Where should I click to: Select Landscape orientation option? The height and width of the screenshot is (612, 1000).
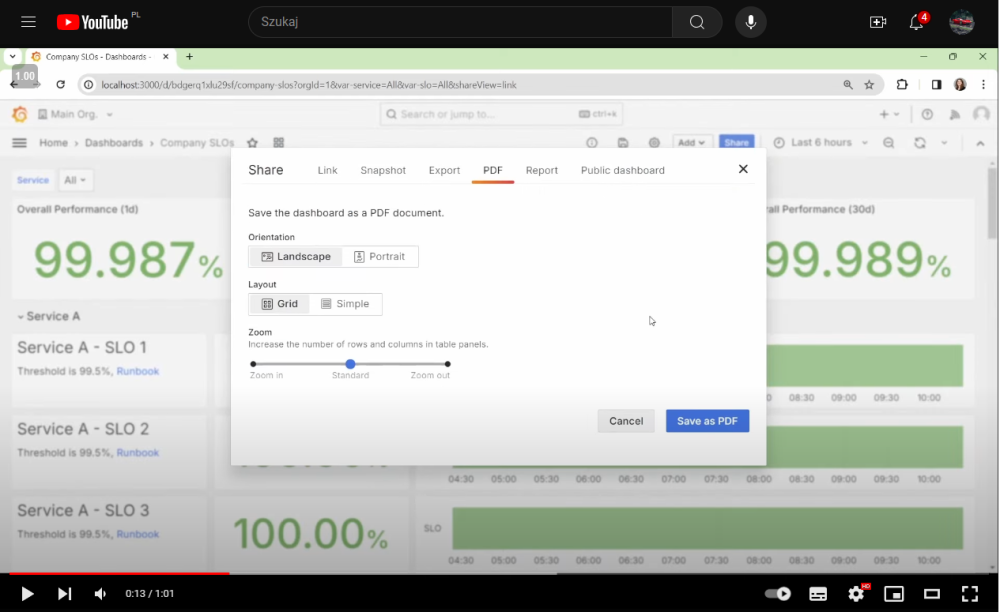click(x=296, y=257)
